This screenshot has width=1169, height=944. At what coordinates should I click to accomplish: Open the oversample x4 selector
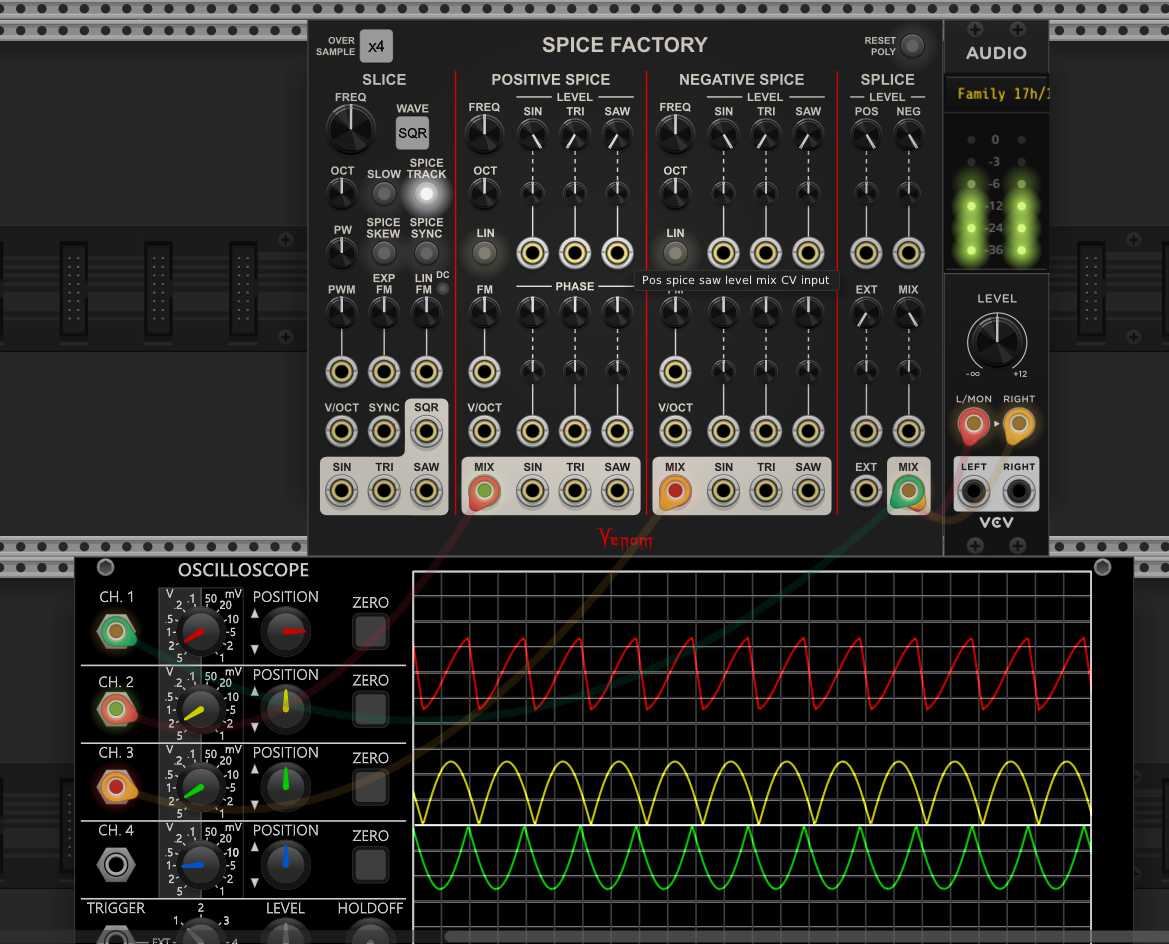pyautogui.click(x=375, y=46)
